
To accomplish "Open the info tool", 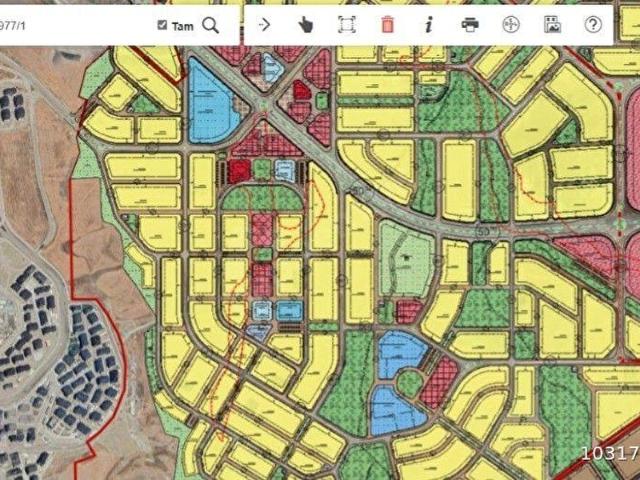I will [428, 25].
